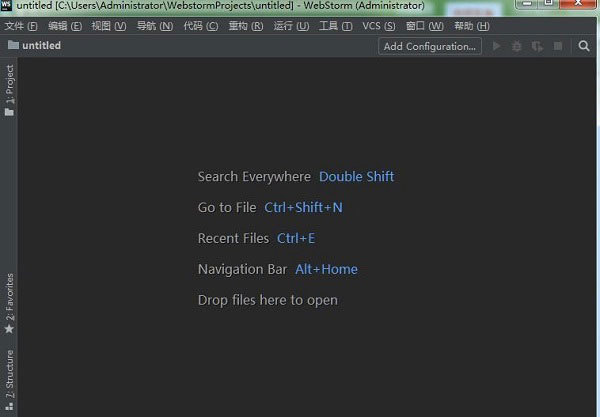
Task: Open the 运行 (U) menu
Action: (x=291, y=26)
